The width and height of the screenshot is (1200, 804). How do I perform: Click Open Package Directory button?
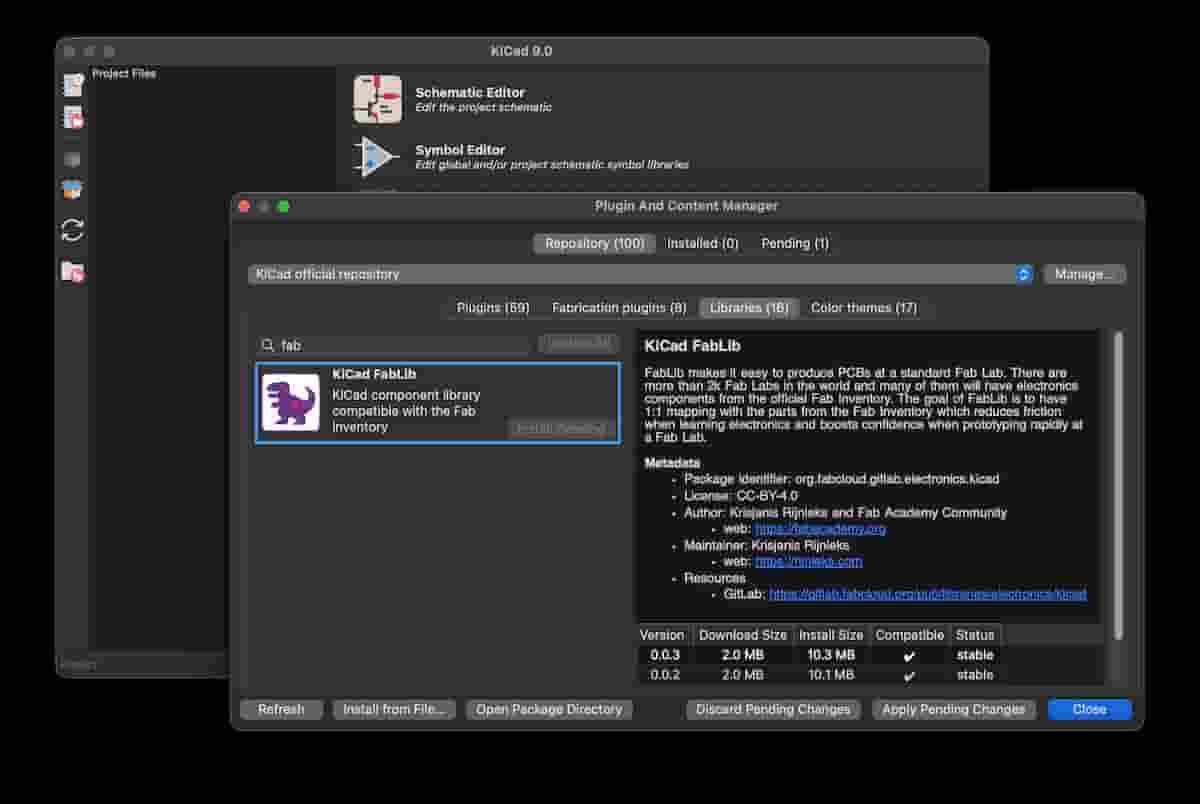[x=549, y=709]
